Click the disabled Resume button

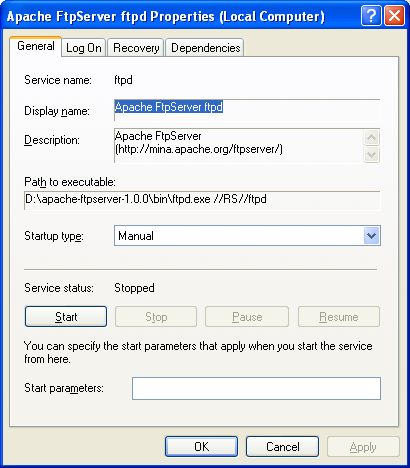coord(339,317)
